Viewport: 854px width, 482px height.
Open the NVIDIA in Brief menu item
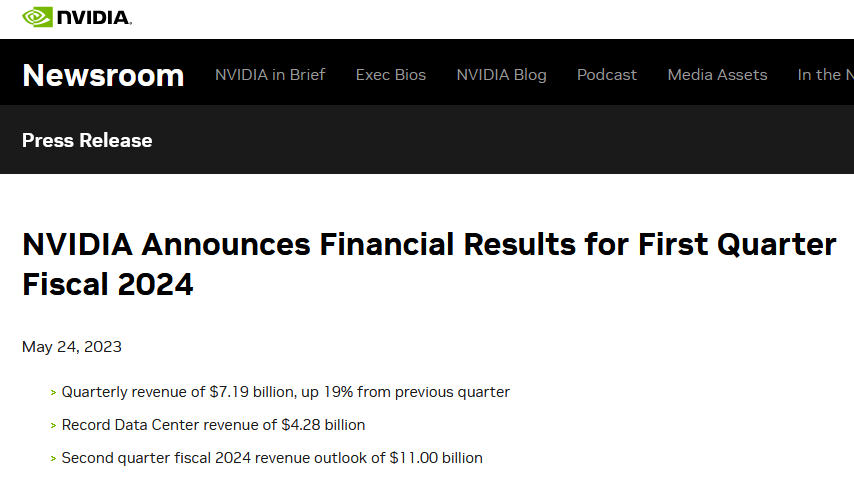270,75
